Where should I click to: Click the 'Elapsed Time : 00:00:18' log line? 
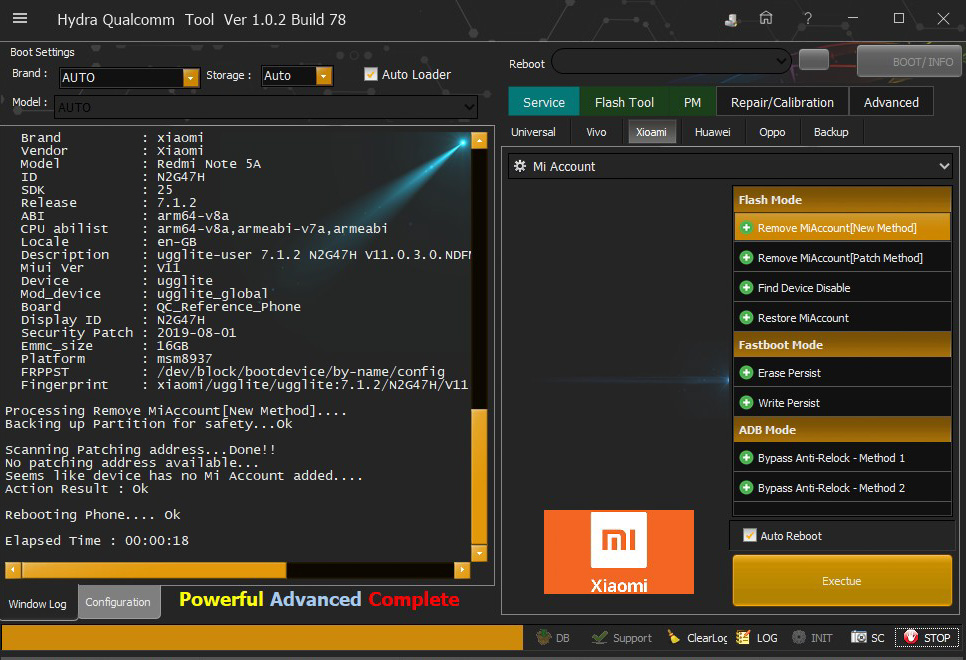point(97,540)
